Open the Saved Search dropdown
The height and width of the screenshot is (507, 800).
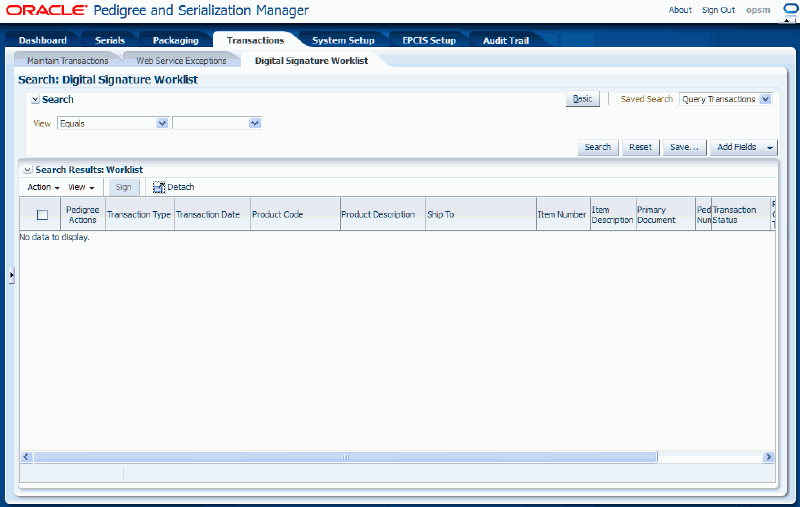[x=726, y=99]
